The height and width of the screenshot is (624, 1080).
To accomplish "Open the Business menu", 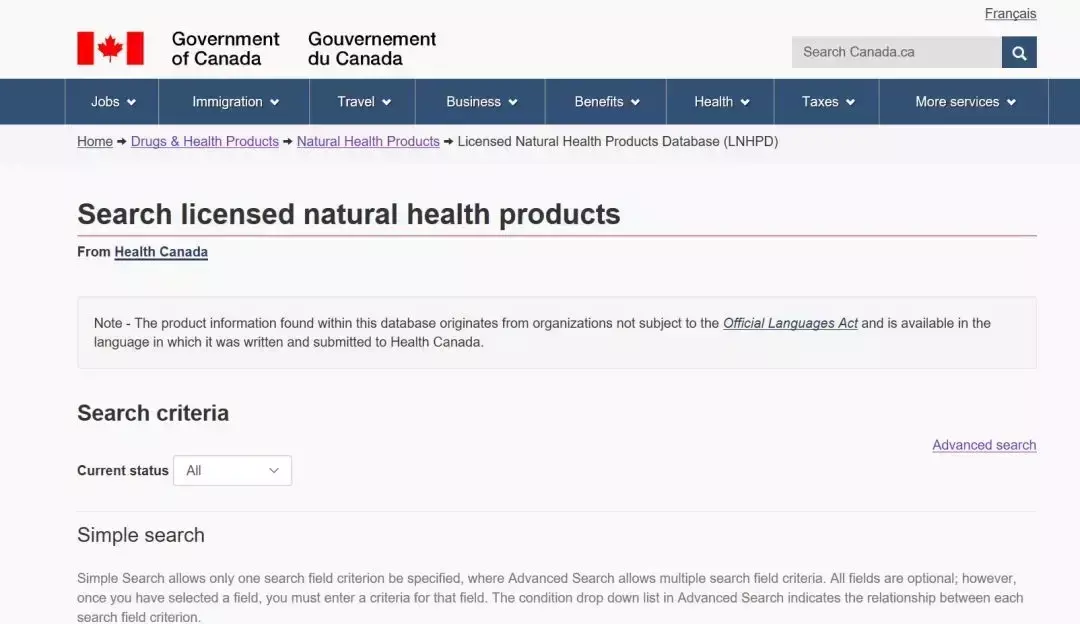I will click(480, 102).
